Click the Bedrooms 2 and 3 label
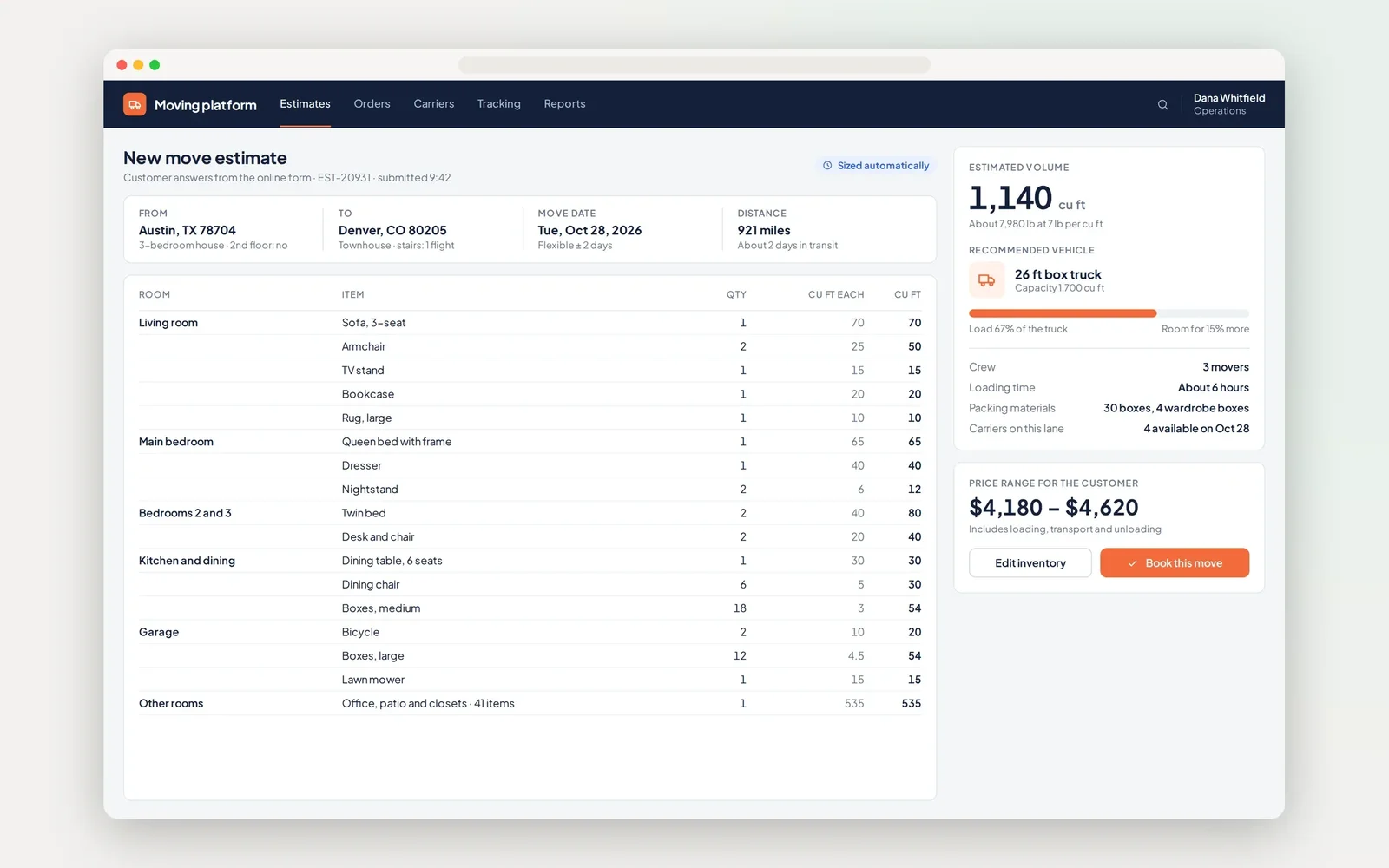This screenshot has height=868, width=1389. tap(185, 513)
